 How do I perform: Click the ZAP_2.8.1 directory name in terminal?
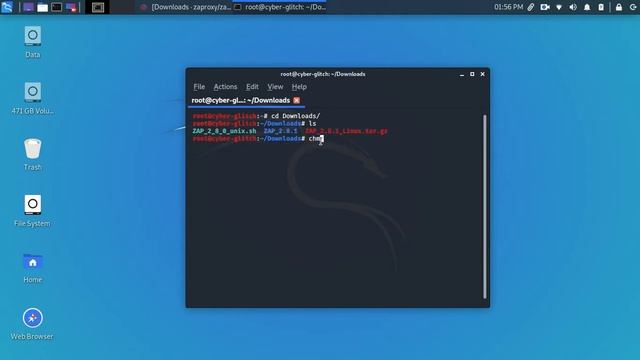pos(280,131)
